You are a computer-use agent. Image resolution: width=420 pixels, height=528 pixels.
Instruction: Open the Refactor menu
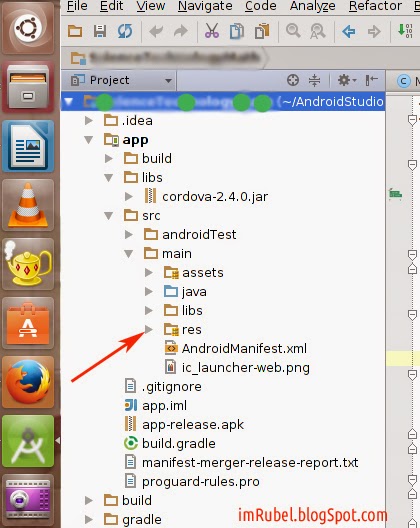pos(375,6)
